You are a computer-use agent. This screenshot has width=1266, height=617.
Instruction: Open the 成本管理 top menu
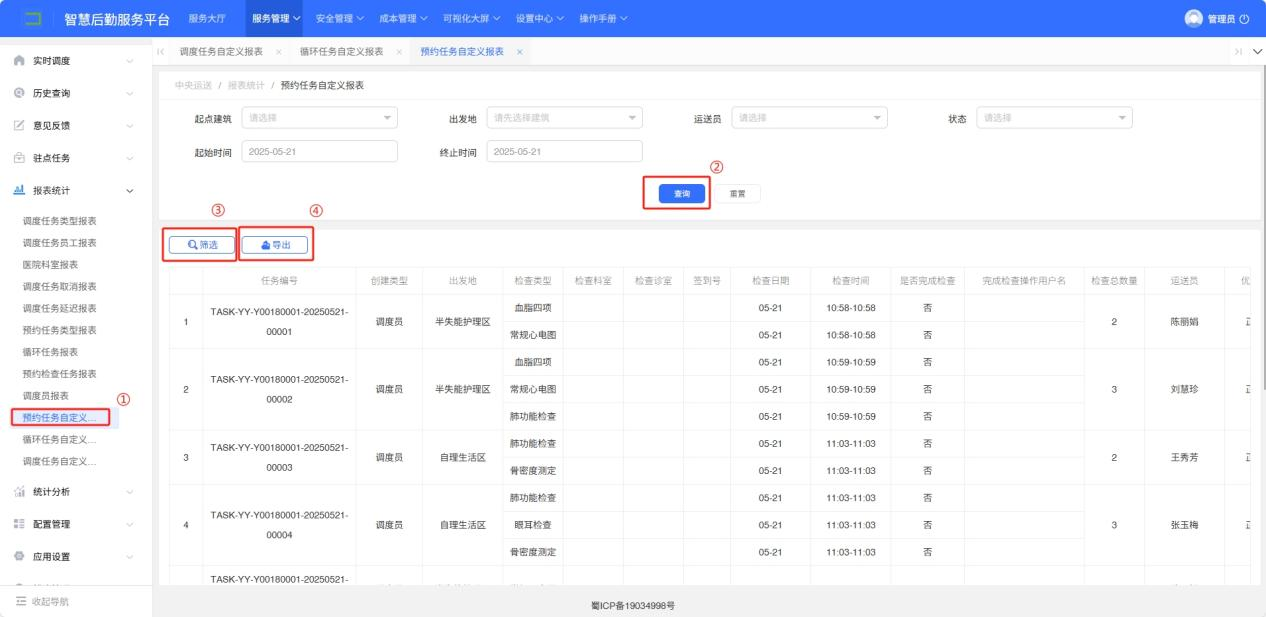point(403,19)
